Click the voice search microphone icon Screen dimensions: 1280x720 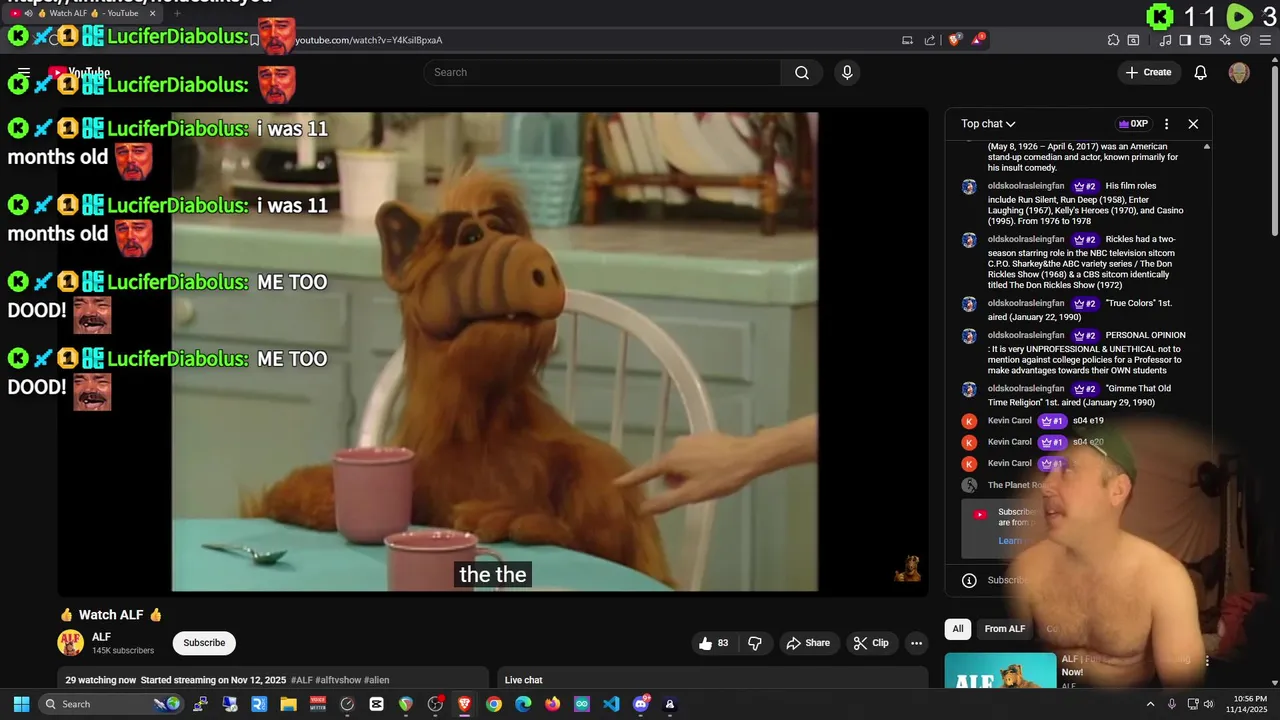pyautogui.click(x=847, y=72)
